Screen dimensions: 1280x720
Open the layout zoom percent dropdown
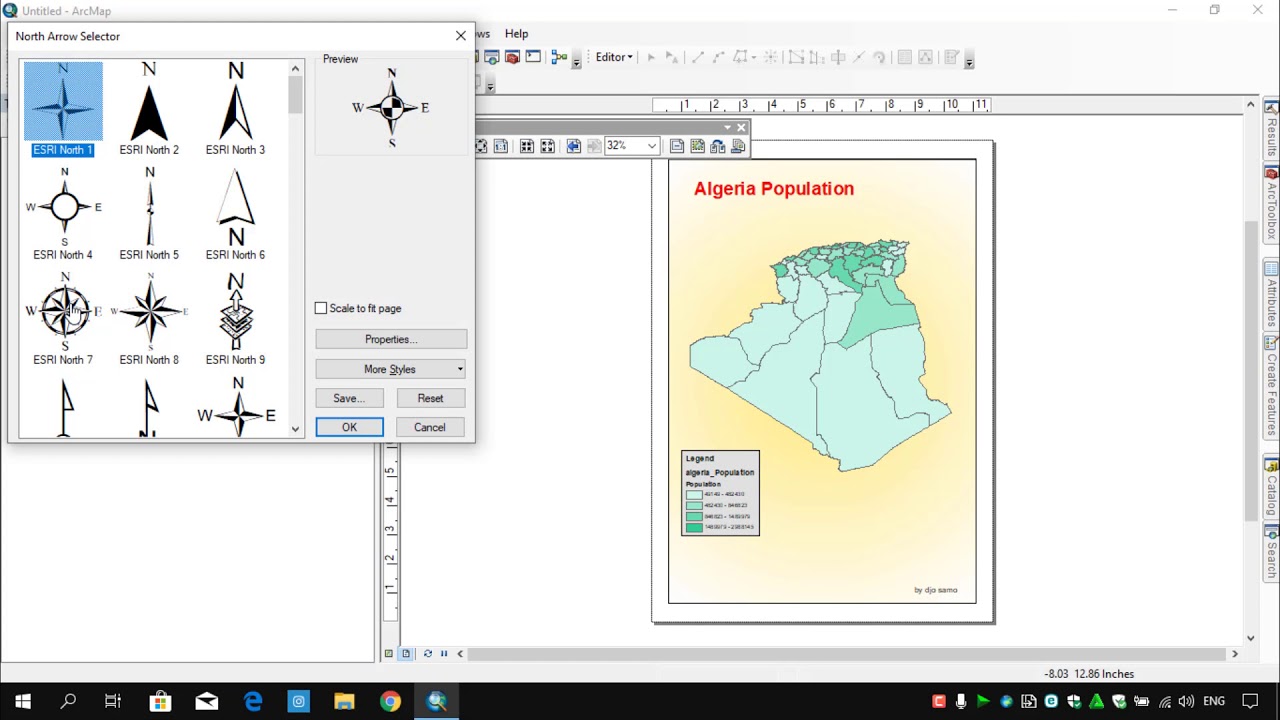point(652,146)
